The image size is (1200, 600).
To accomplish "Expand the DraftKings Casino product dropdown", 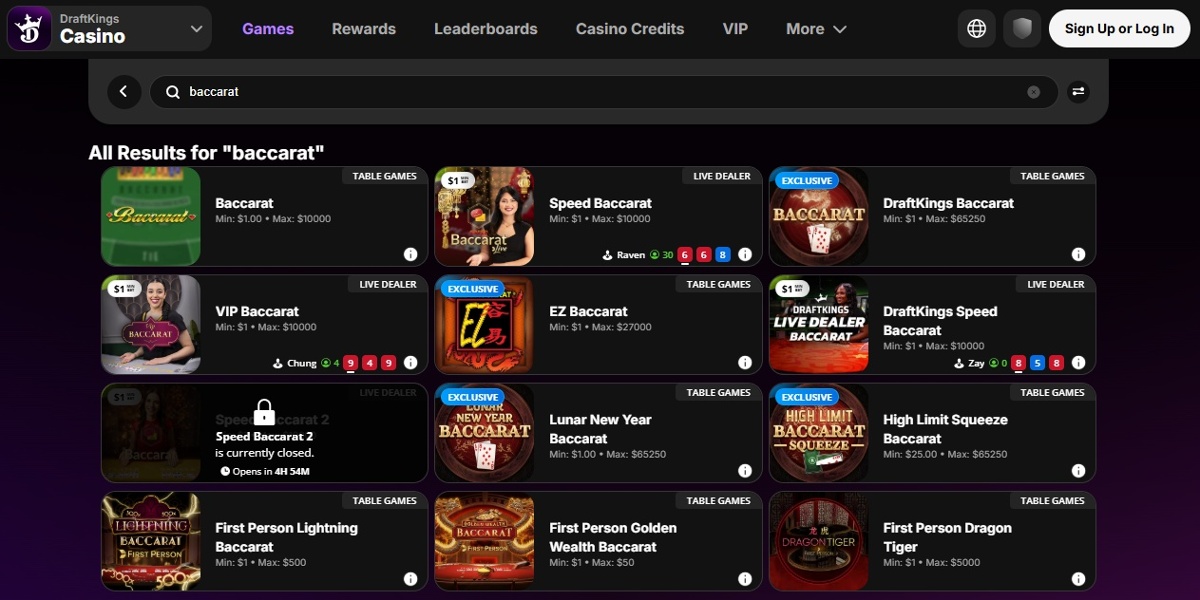I will [196, 29].
